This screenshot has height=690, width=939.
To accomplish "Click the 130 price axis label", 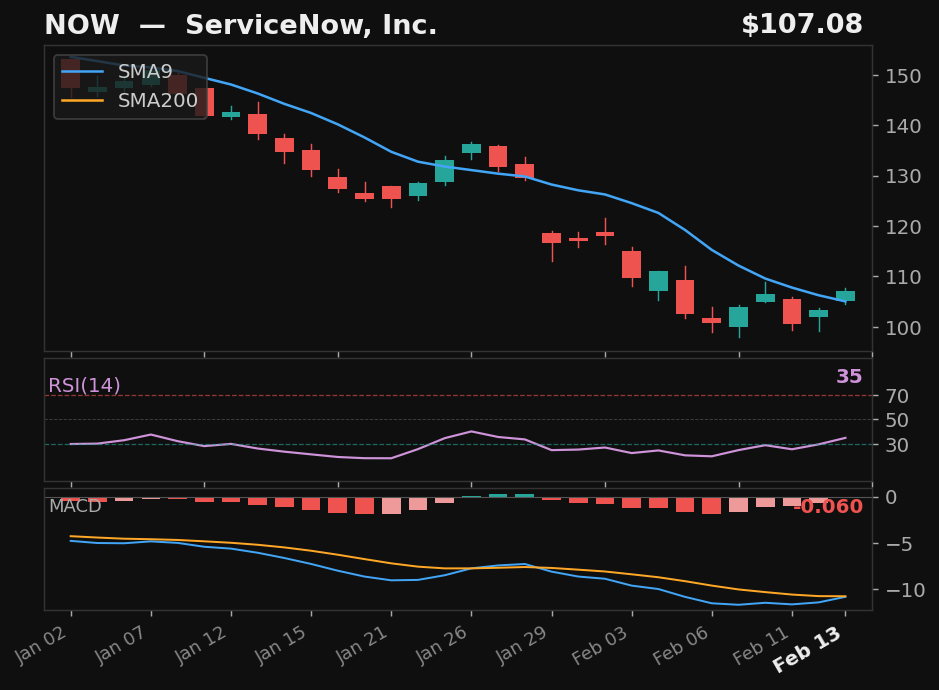I will (x=903, y=177).
